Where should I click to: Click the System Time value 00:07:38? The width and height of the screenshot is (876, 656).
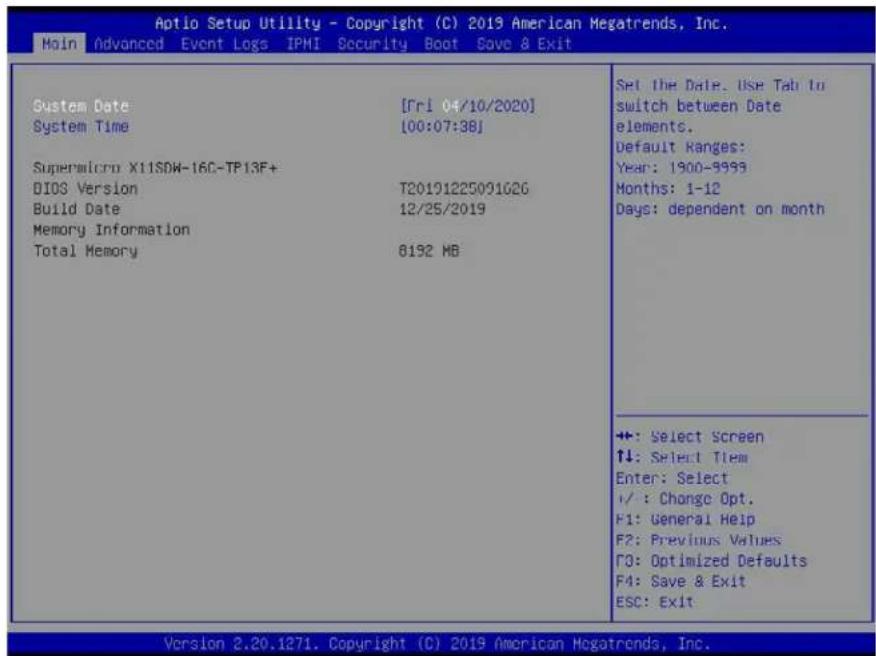click(x=442, y=126)
